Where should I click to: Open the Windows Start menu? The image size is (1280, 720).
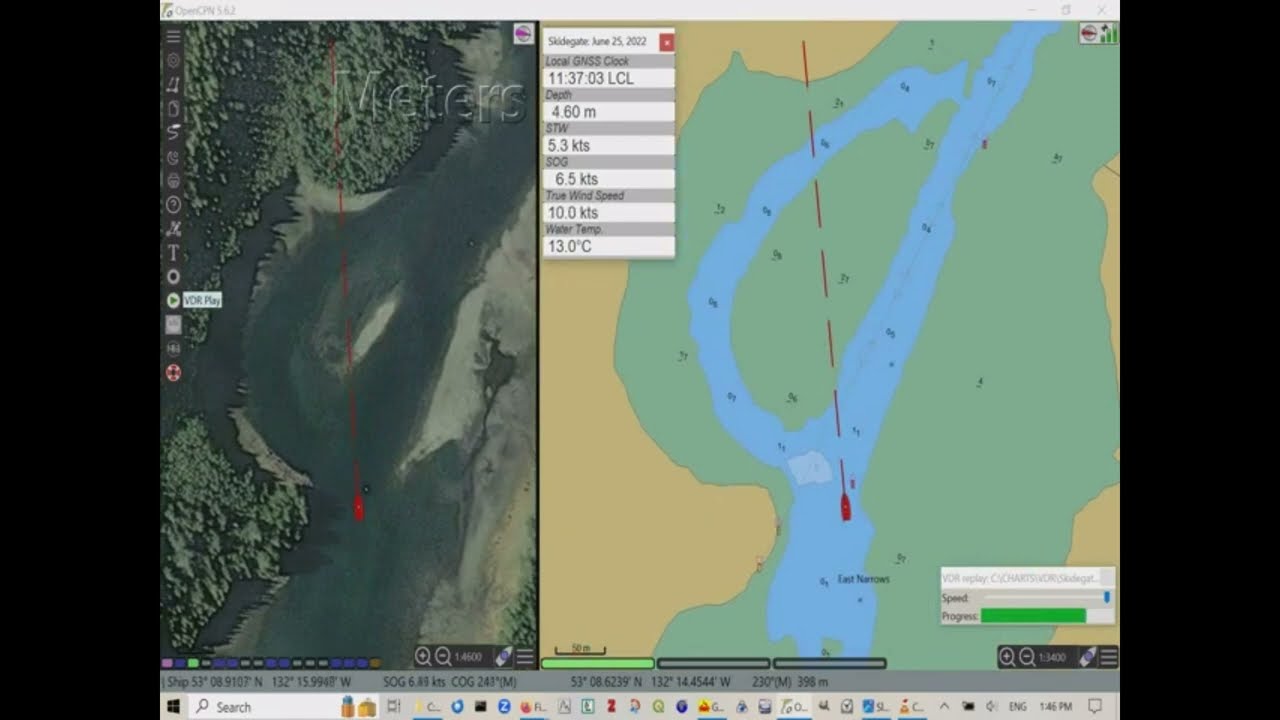[173, 706]
